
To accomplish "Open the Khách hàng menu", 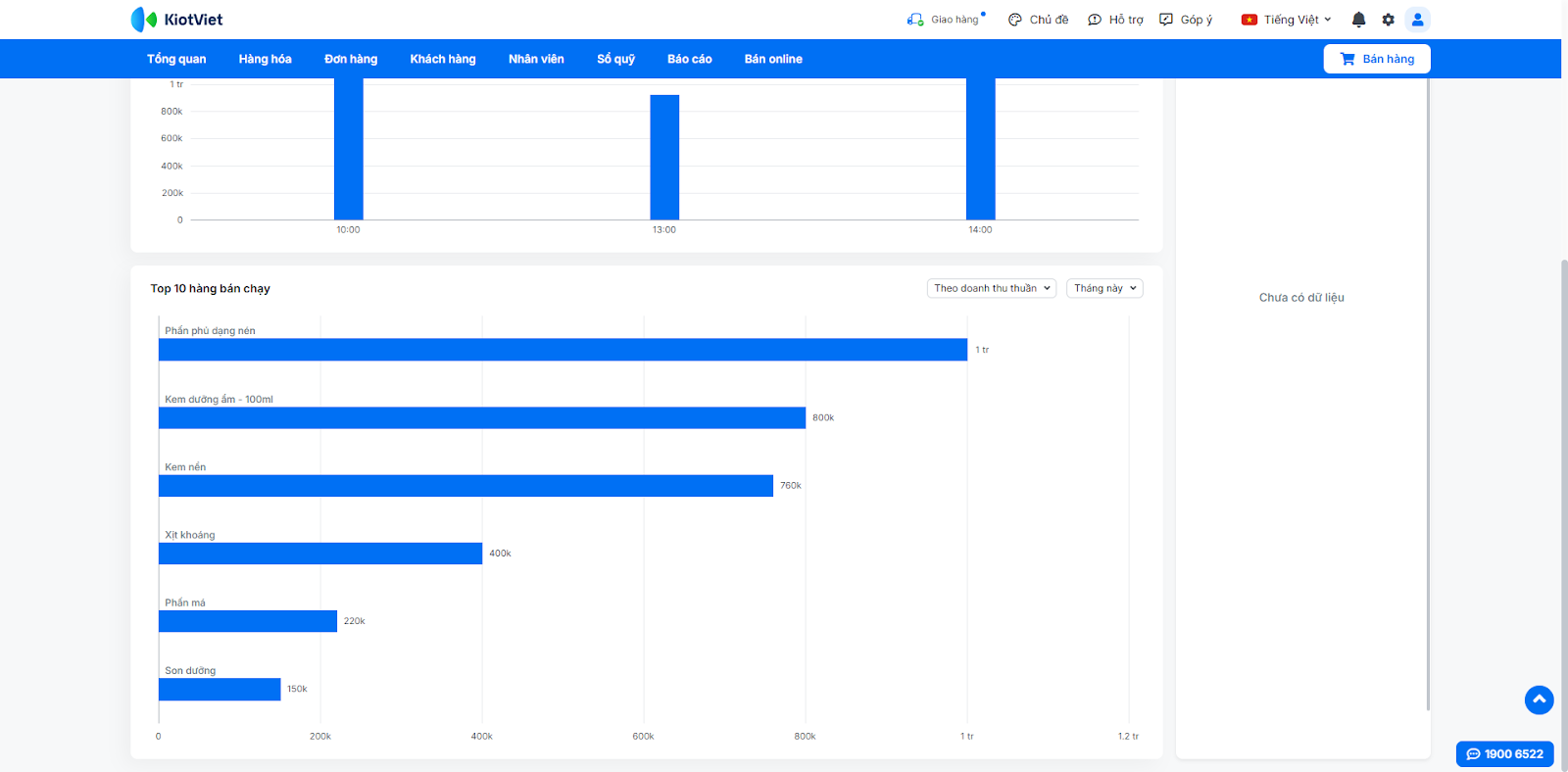I will click(443, 59).
